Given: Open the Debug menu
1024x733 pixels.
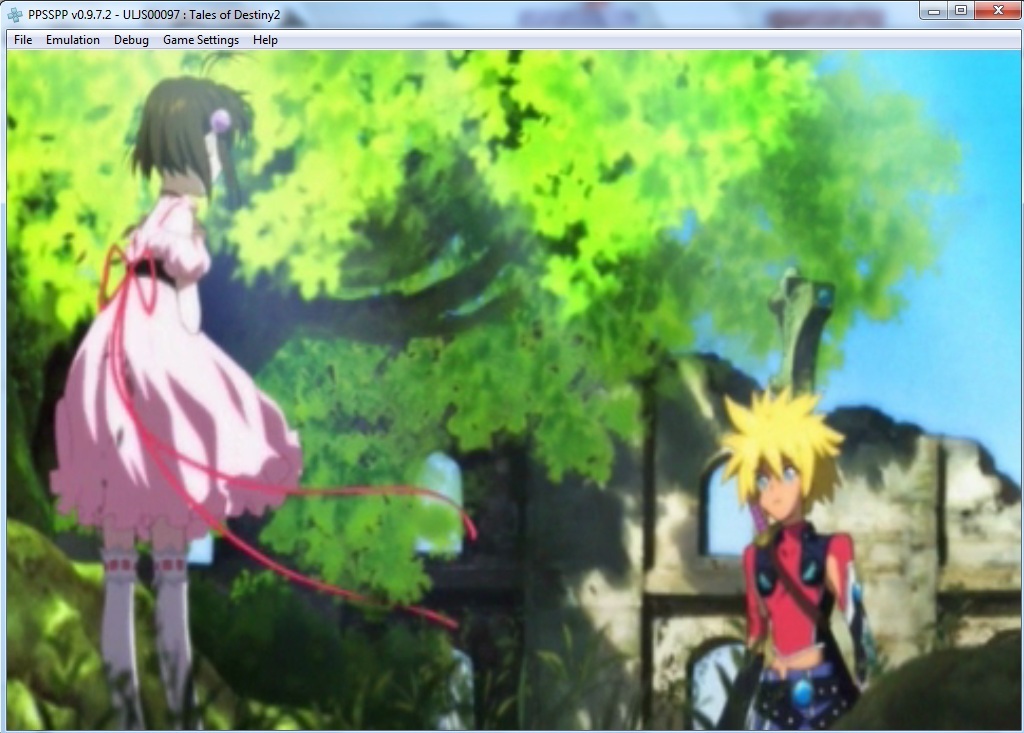Looking at the screenshot, I should [131, 40].
